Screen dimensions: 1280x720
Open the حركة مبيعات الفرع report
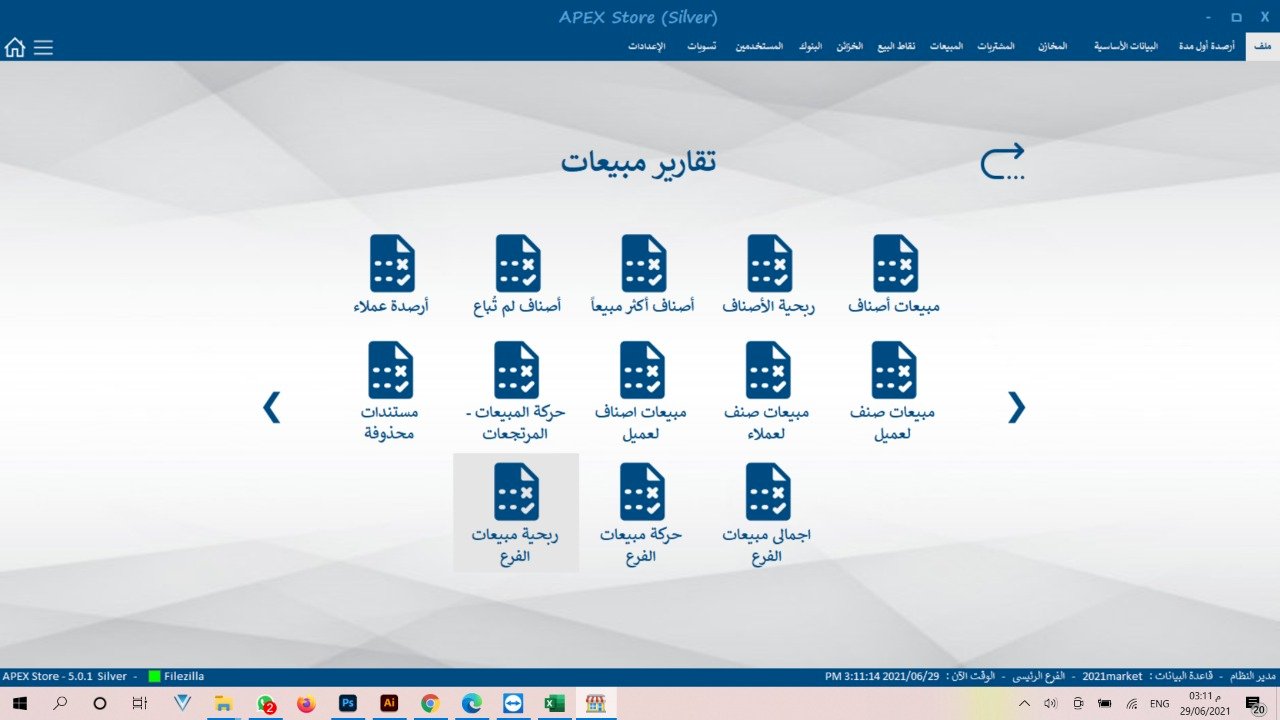point(641,512)
